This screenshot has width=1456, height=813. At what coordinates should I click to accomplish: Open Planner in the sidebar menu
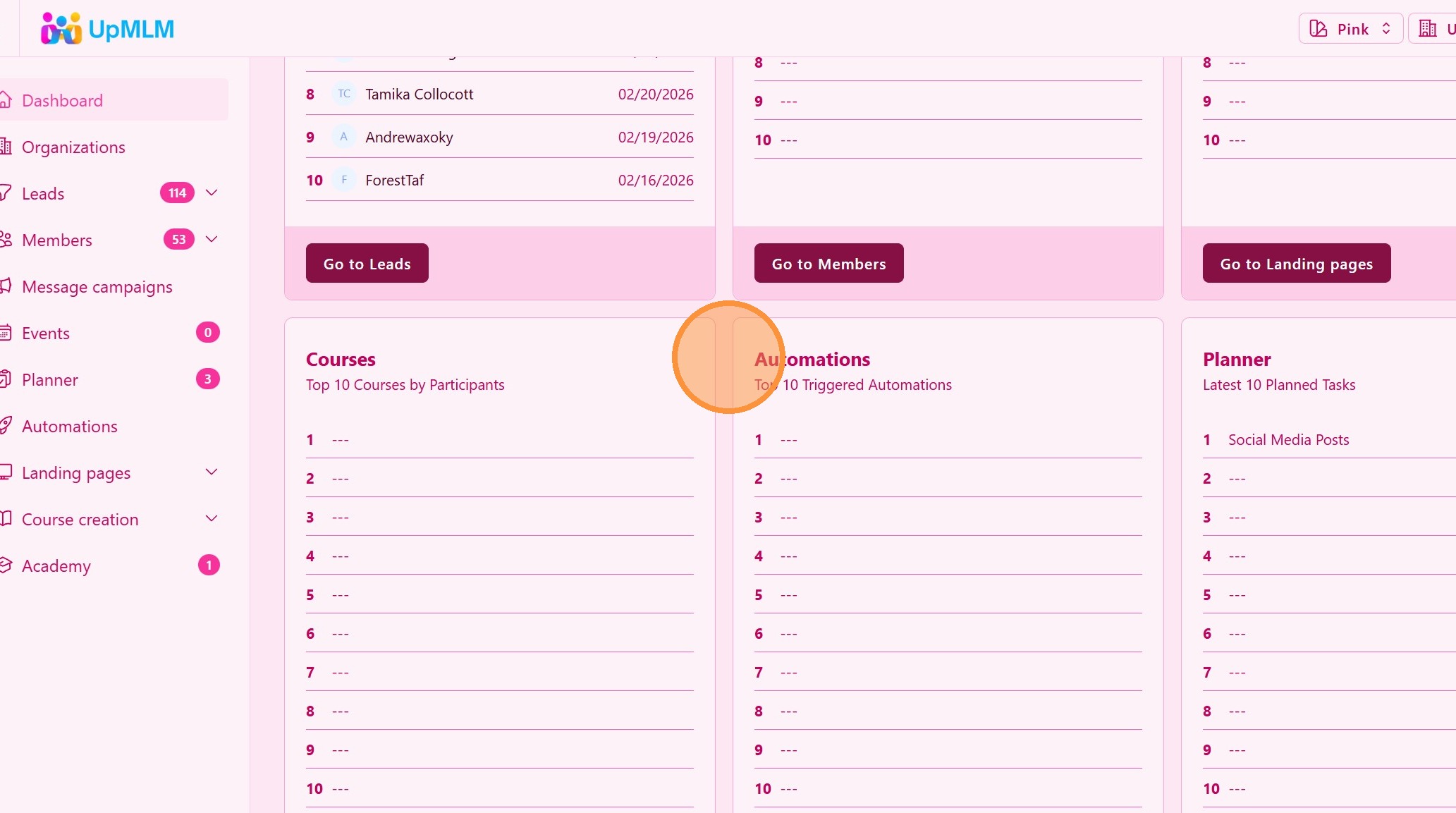click(49, 379)
